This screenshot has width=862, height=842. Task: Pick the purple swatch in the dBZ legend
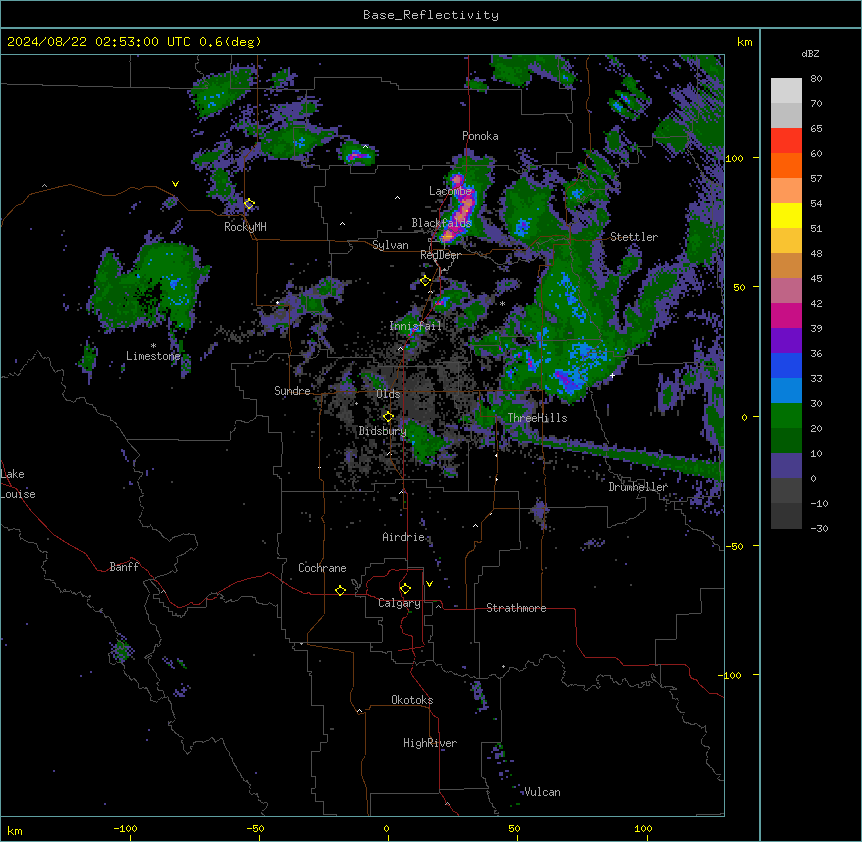[786, 340]
